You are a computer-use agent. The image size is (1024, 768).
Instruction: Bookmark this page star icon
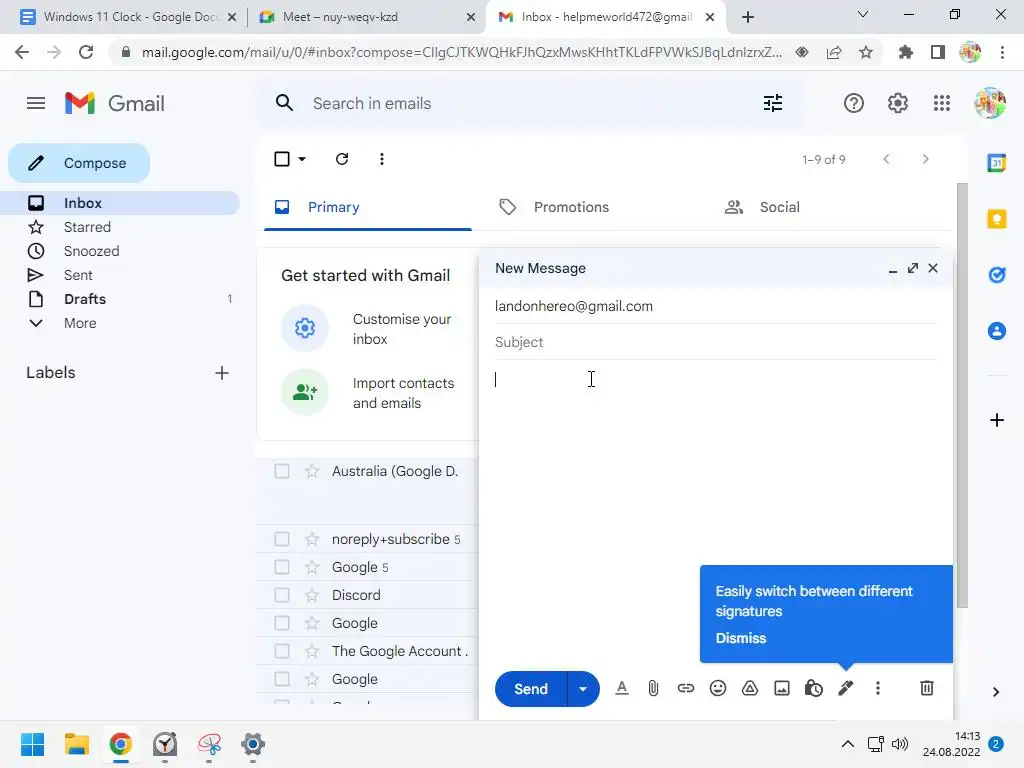[866, 52]
